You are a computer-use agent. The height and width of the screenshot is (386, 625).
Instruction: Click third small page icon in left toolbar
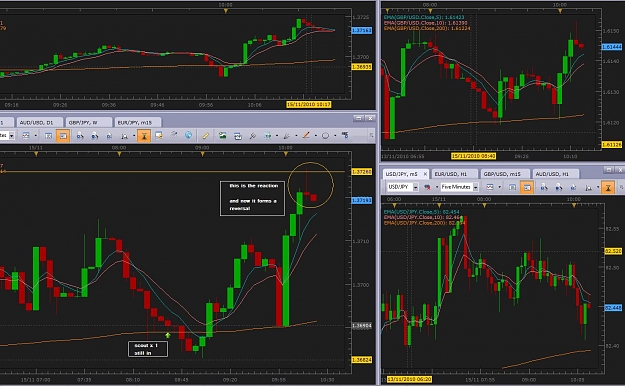point(109,136)
